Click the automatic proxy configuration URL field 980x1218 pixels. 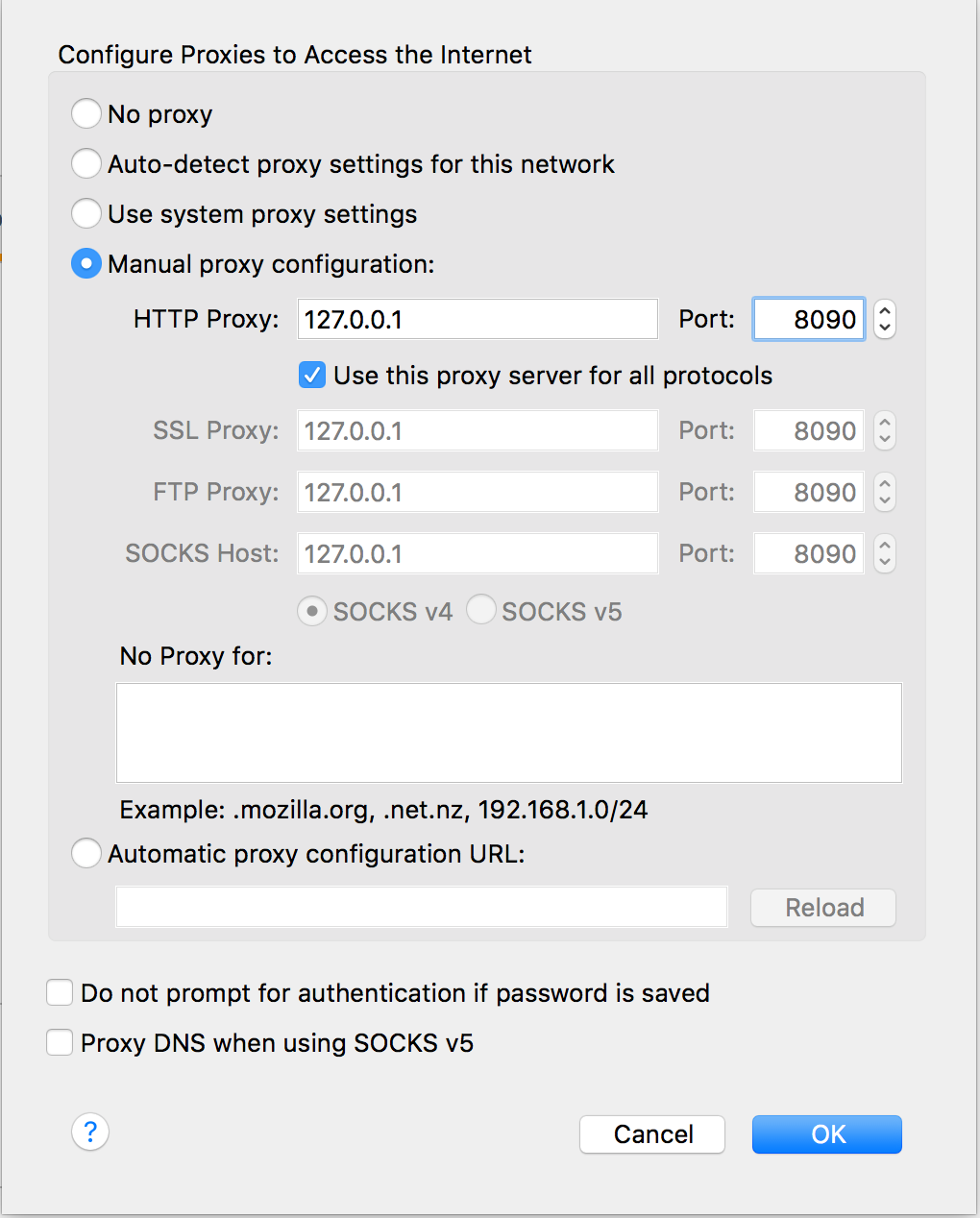click(422, 907)
